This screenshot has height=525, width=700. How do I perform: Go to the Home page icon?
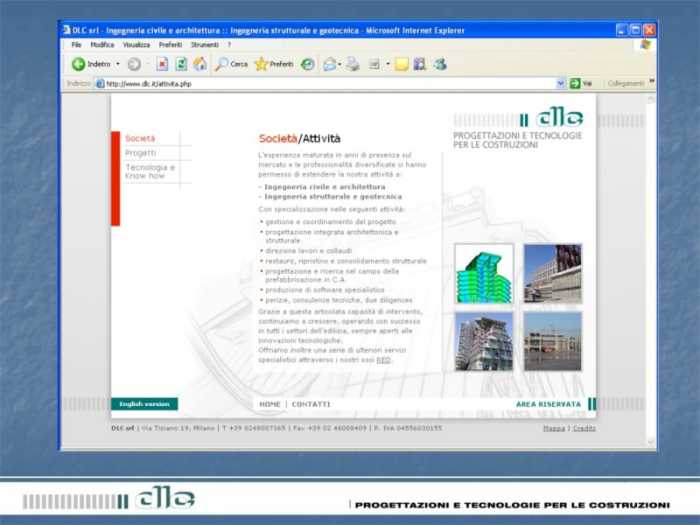click(x=200, y=64)
